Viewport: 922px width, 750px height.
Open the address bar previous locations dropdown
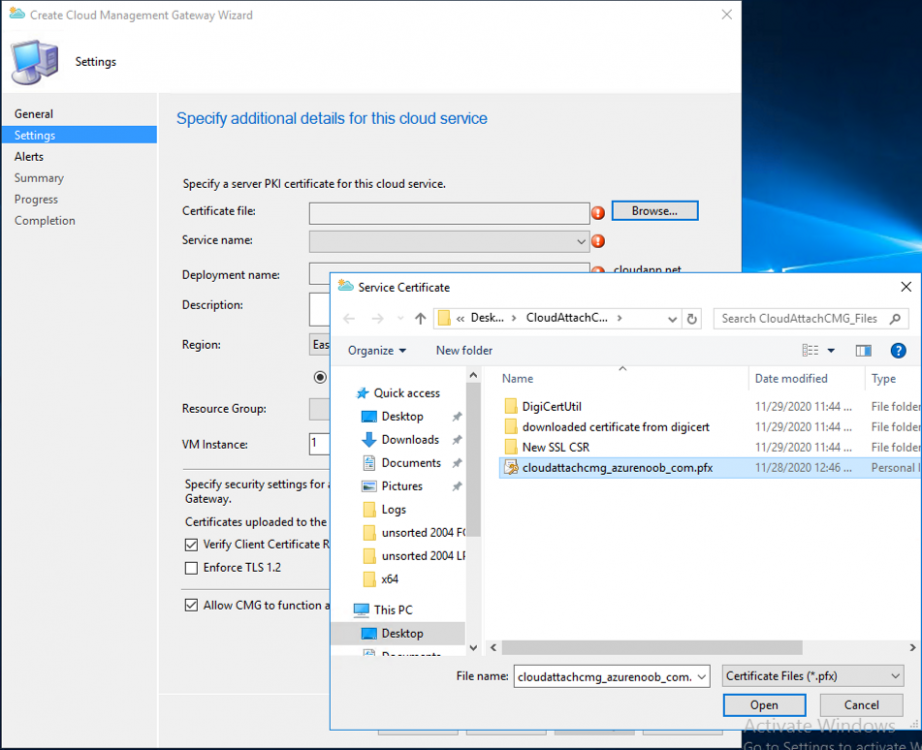(x=672, y=319)
